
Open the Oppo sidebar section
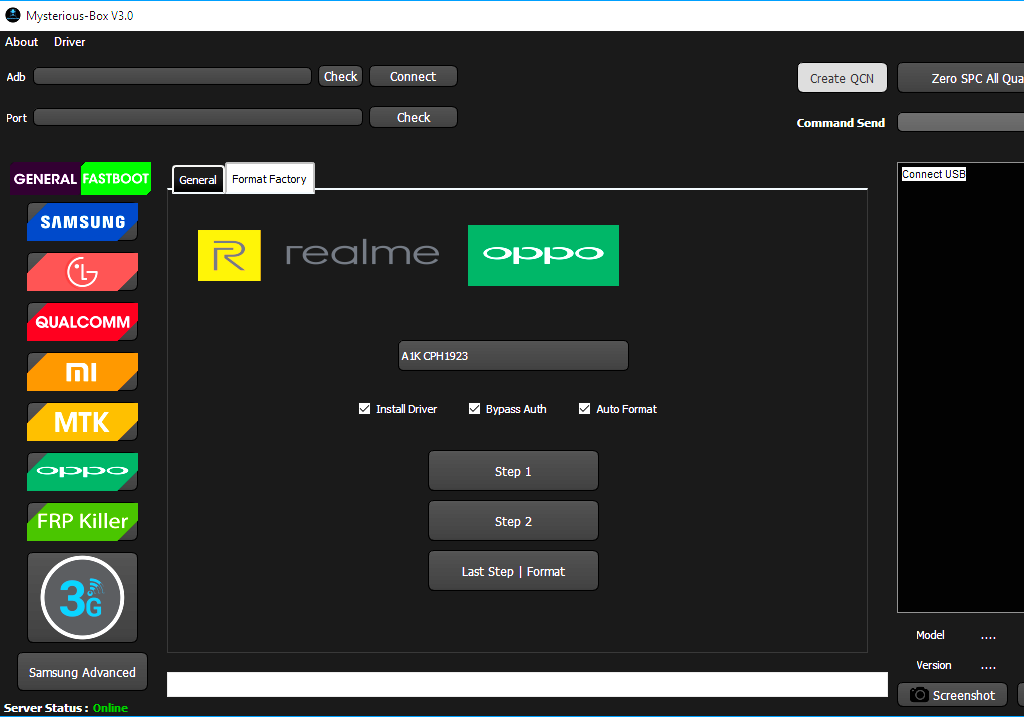tap(82, 471)
